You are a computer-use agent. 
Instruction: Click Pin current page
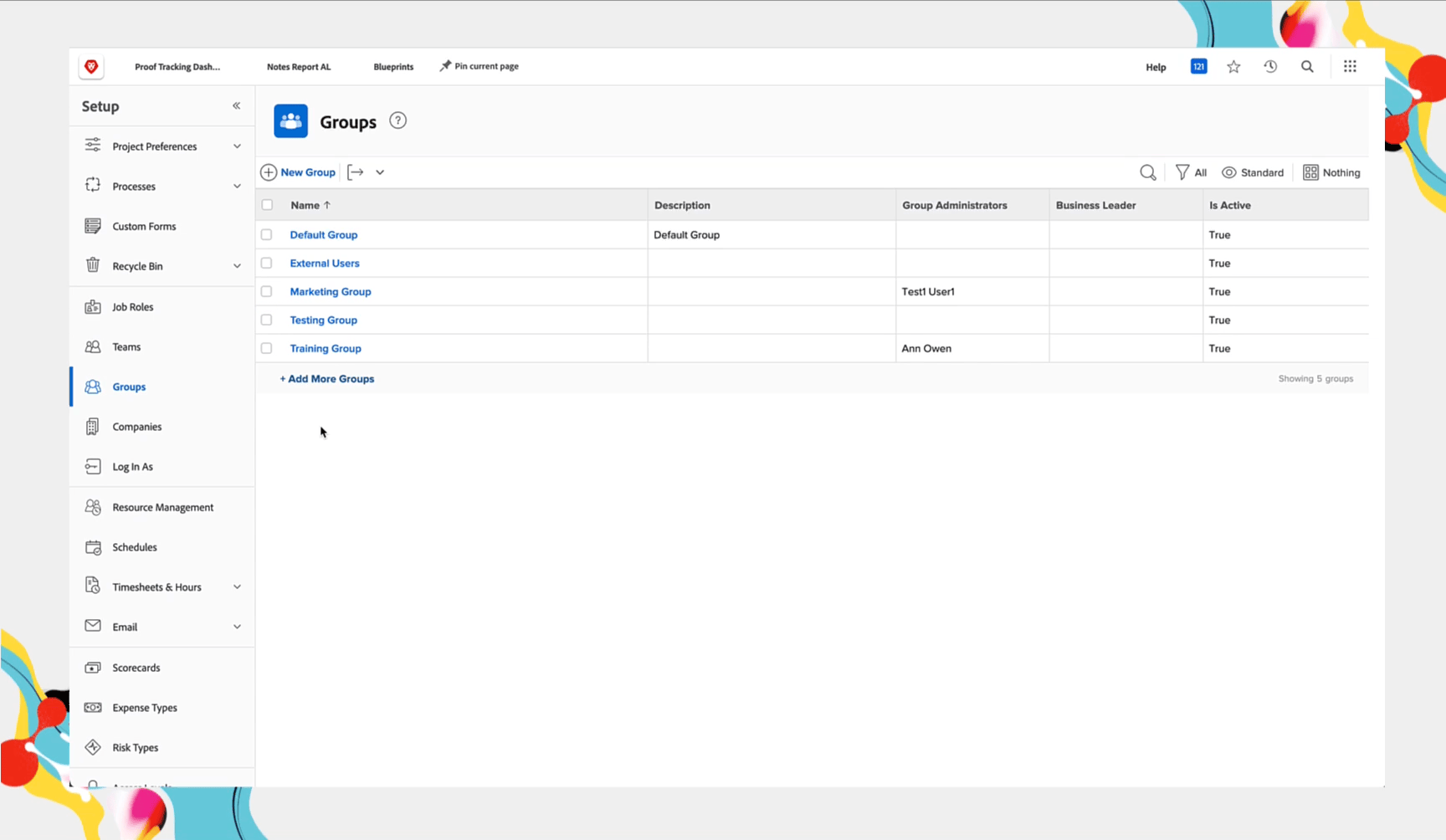479,66
